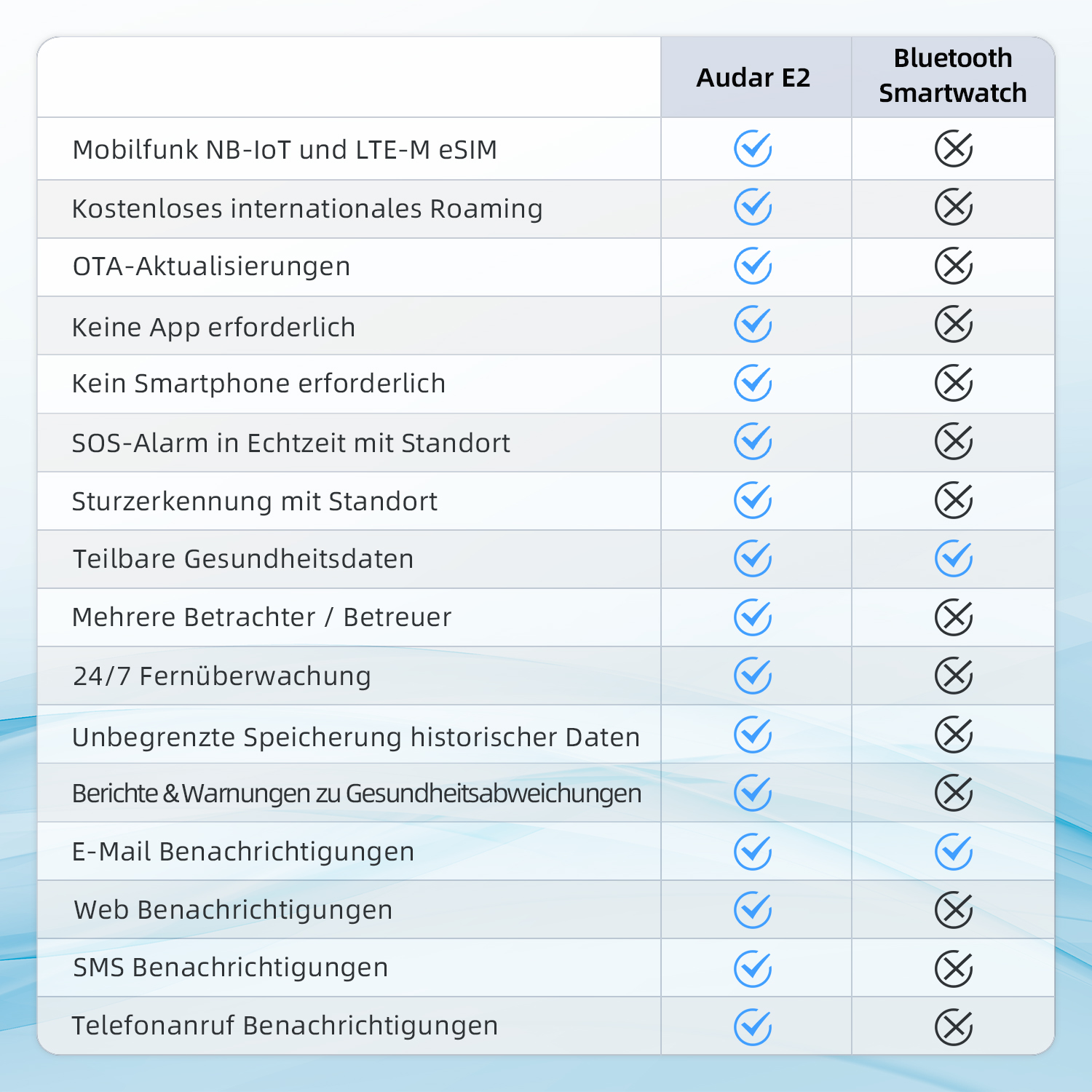This screenshot has height=1092, width=1092.
Task: Select the Bluetooth Smartwatch column header
Action: tap(953, 76)
